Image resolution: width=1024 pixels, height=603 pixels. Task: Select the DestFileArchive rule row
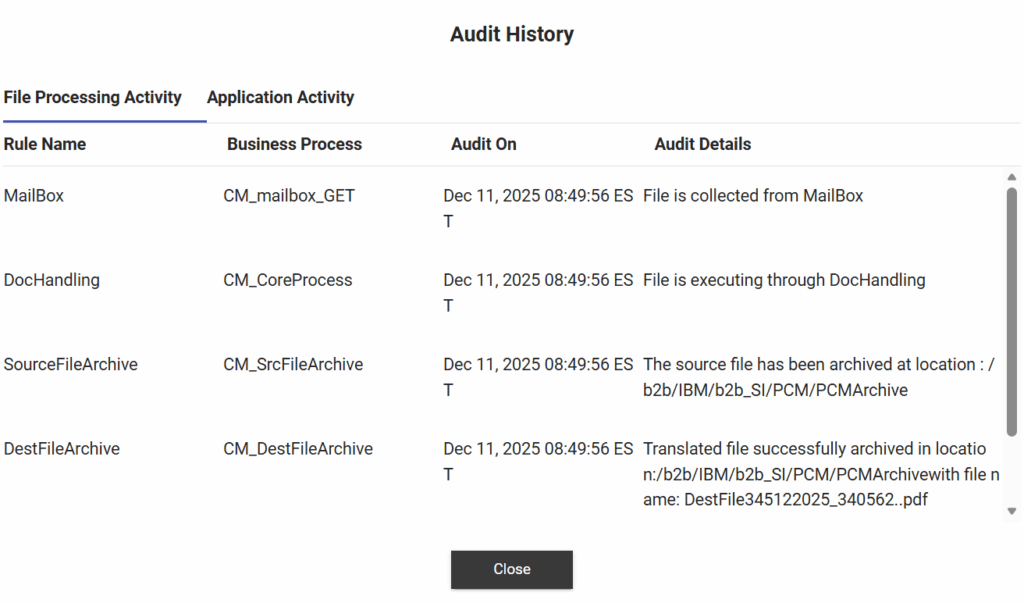(62, 449)
